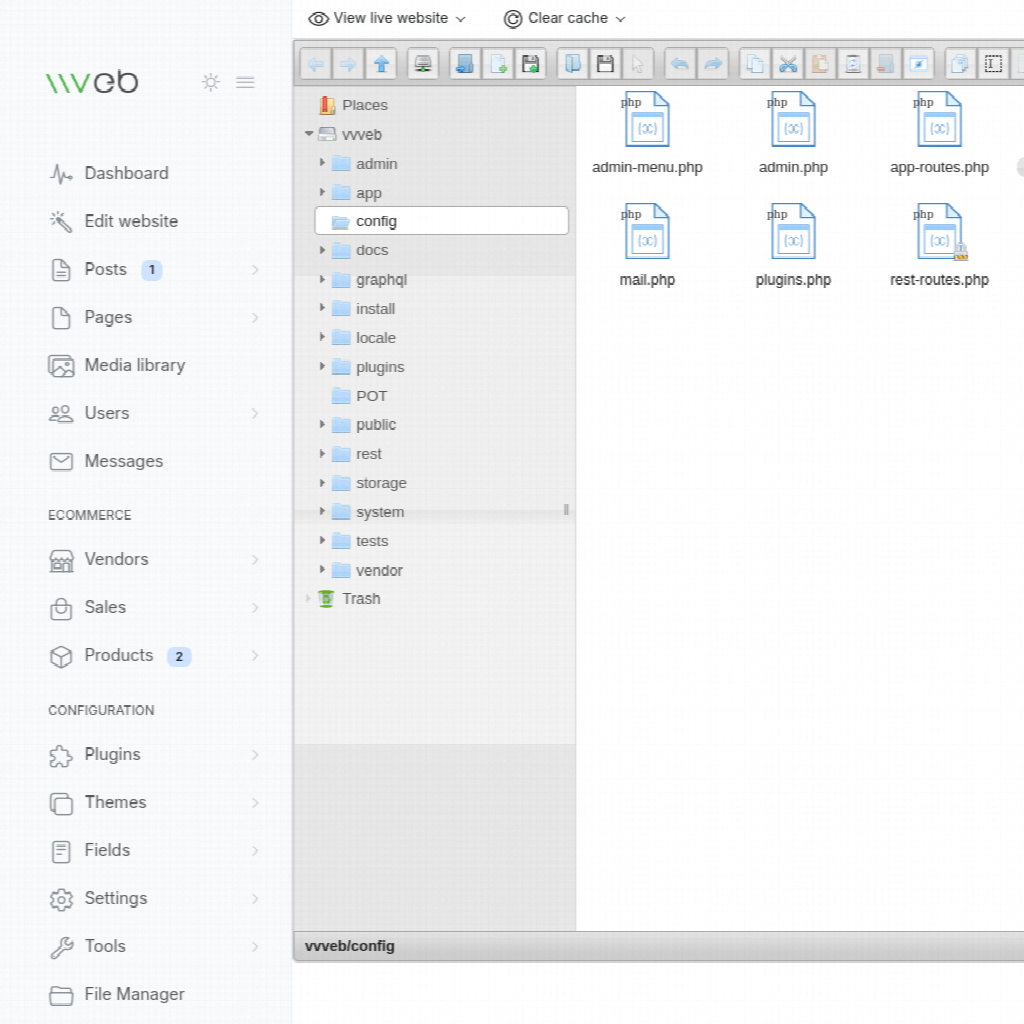Viewport: 1024px width, 1024px height.
Task: Select the Trash item in tree
Action: click(x=361, y=599)
